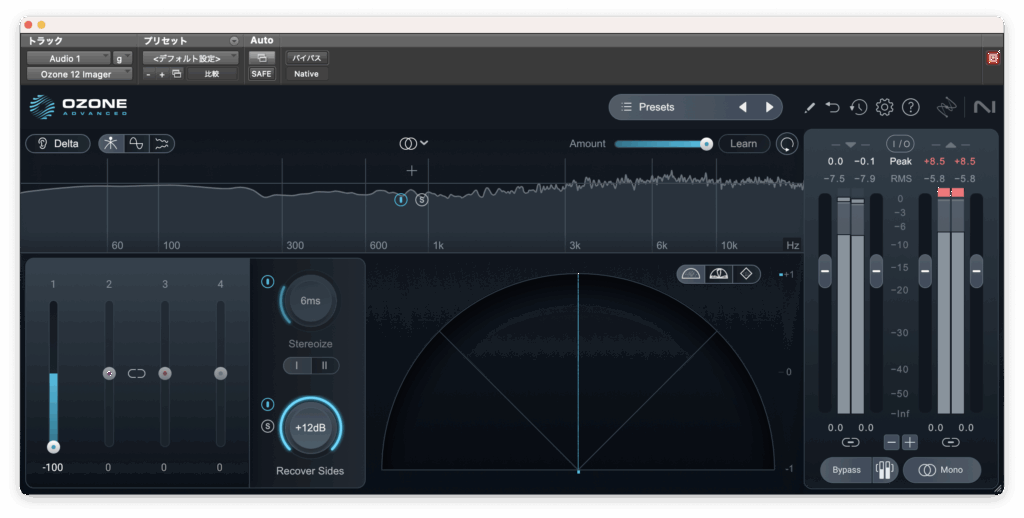Click the help question mark icon
The image size is (1024, 518).
click(x=910, y=107)
